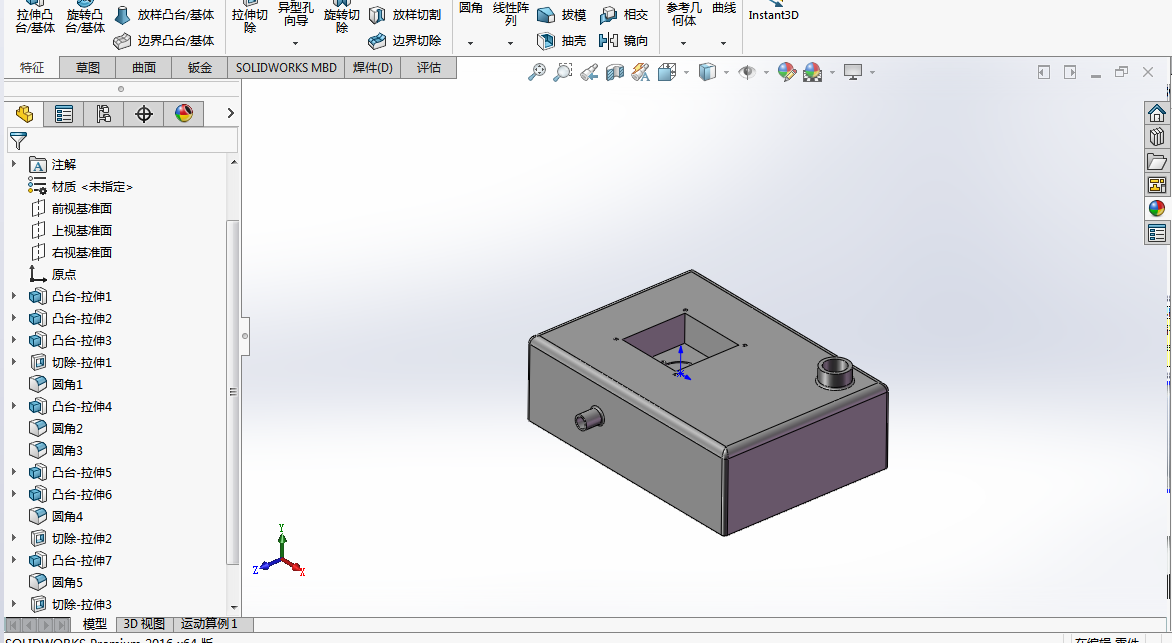This screenshot has height=643, width=1172.
Task: Toggle Instant3D button
Action: (774, 11)
